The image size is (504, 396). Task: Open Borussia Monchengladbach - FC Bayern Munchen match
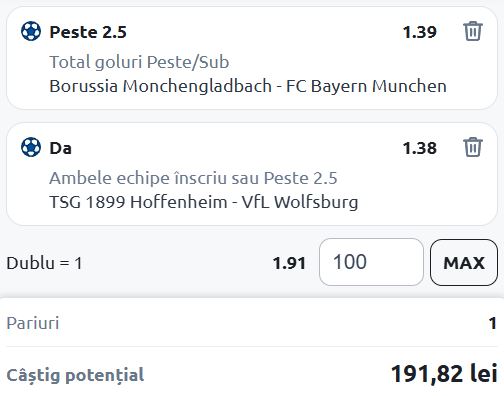pyautogui.click(x=248, y=86)
